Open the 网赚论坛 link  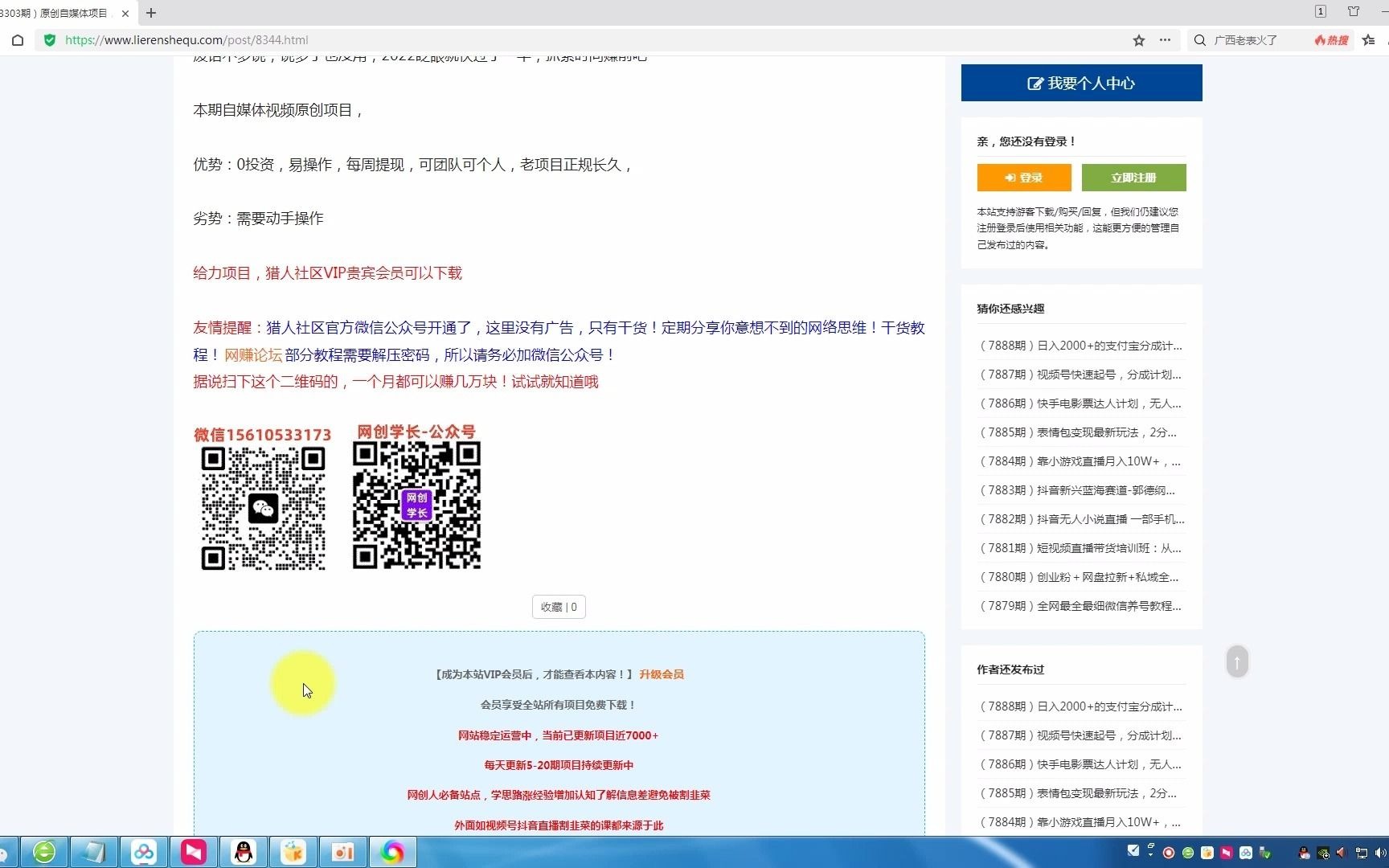tap(253, 354)
